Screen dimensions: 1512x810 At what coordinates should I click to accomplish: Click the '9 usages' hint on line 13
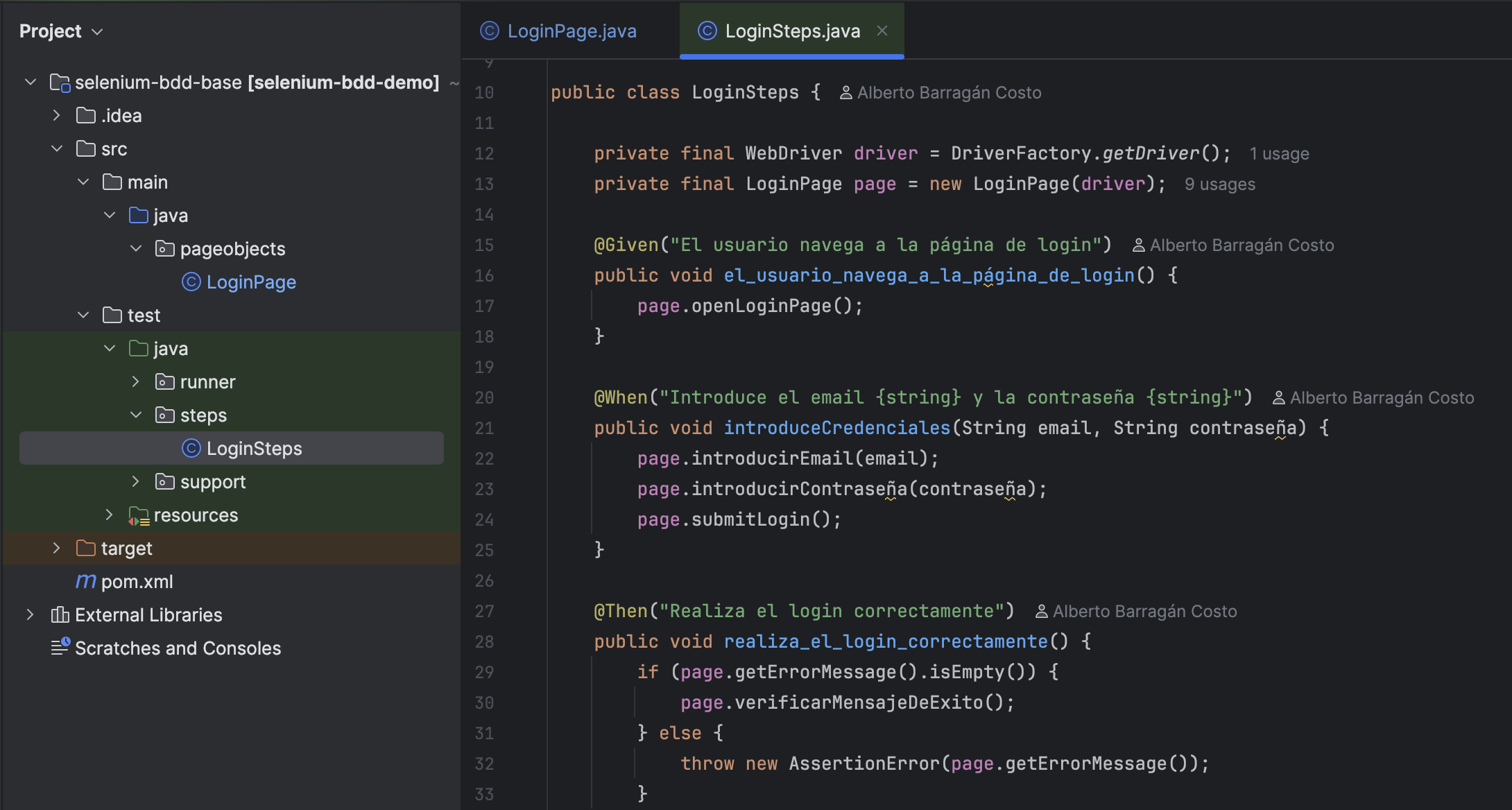[x=1220, y=184]
